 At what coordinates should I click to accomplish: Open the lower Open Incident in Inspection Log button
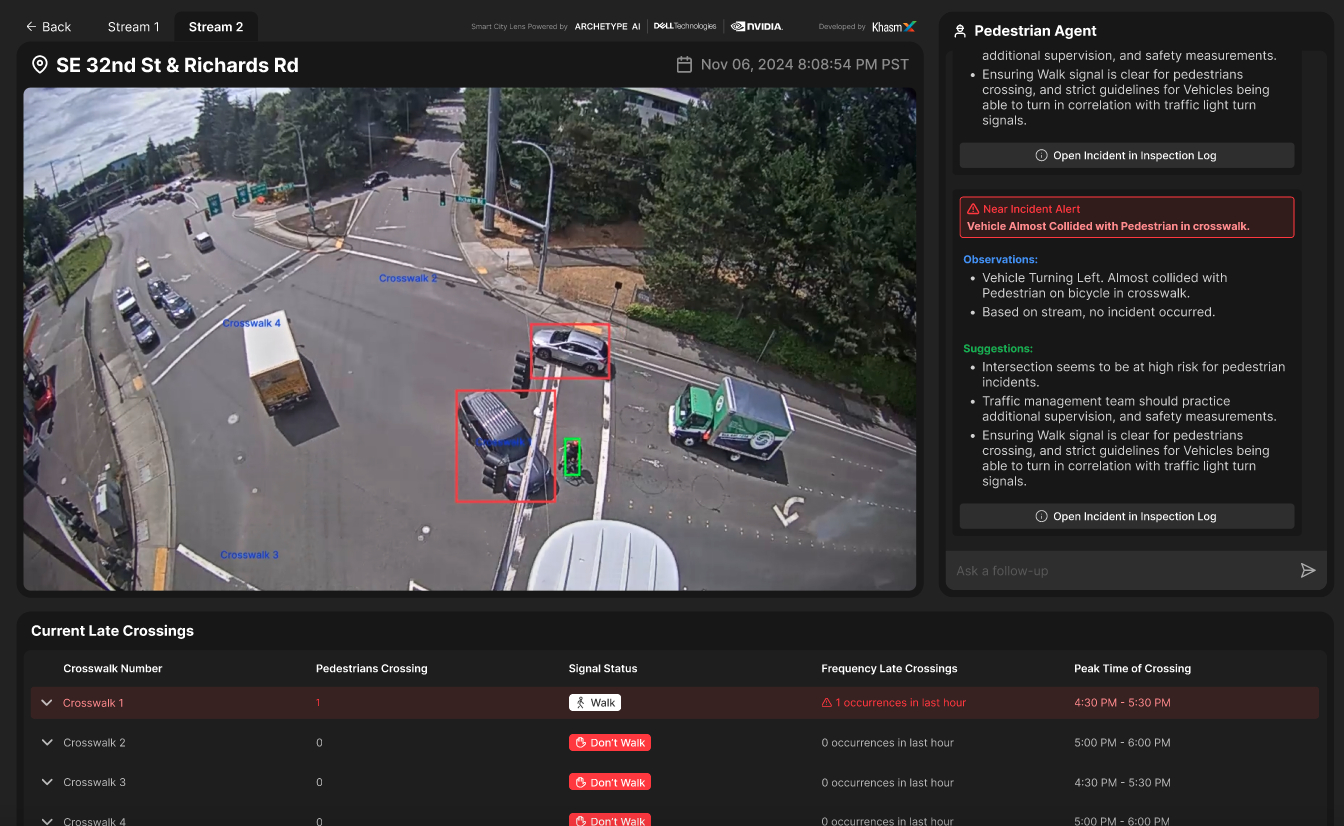coord(1126,516)
